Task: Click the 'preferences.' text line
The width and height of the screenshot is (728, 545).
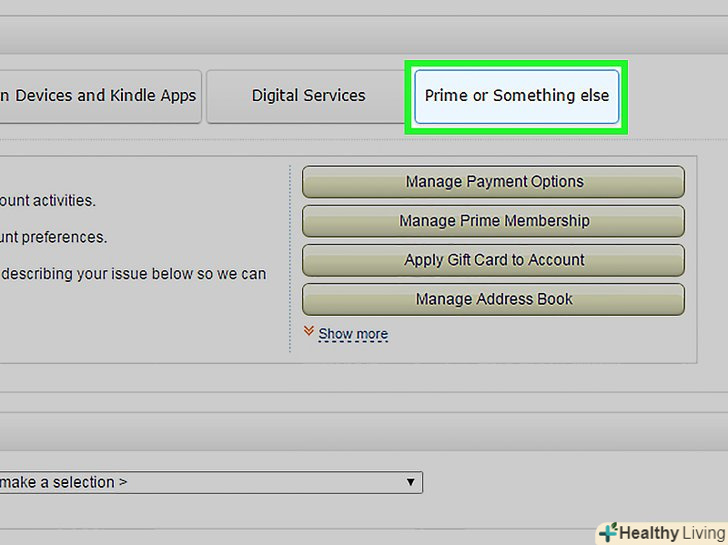Action: pos(53,238)
